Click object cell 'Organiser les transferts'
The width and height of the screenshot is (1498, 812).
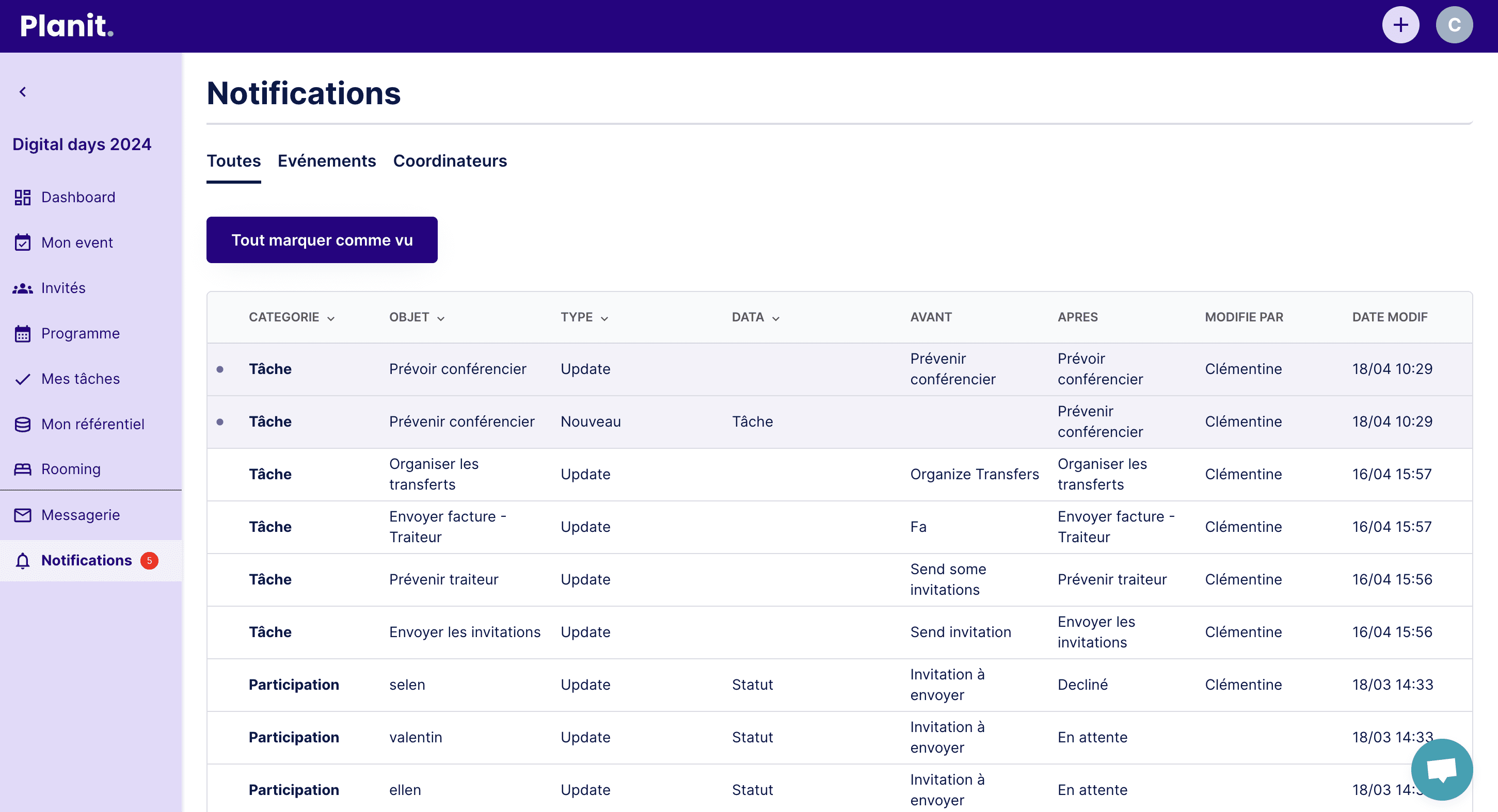click(x=433, y=474)
